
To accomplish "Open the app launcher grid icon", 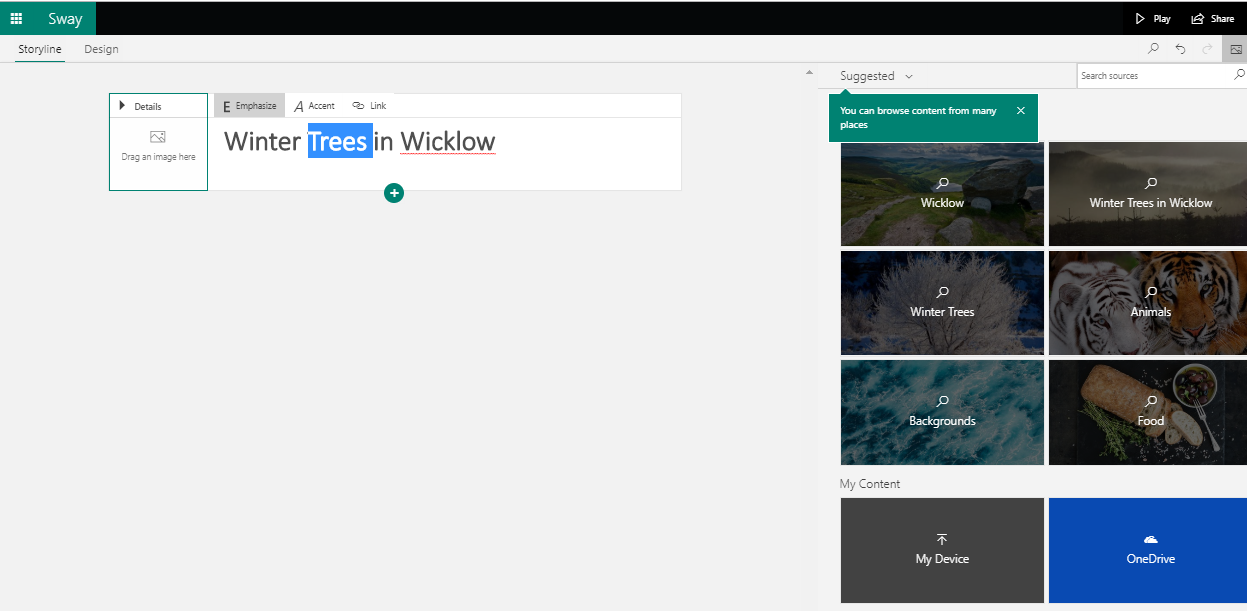I will click(x=16, y=18).
